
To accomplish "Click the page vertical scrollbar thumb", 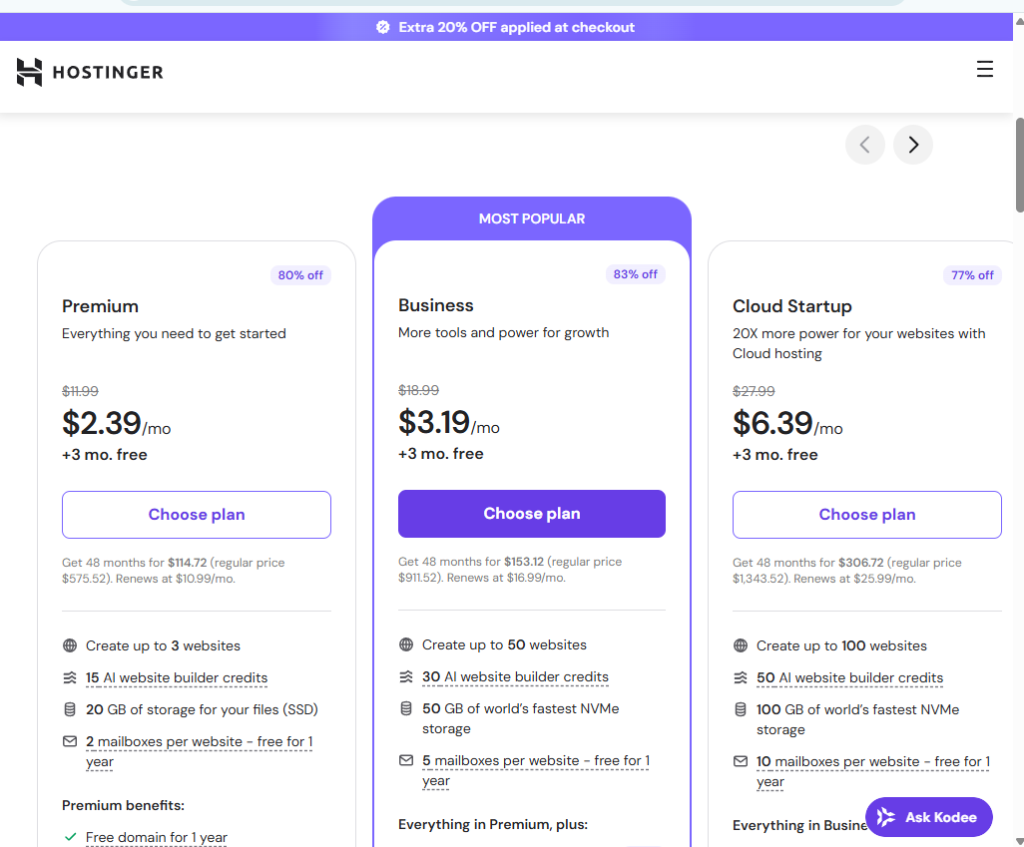I will 1019,165.
